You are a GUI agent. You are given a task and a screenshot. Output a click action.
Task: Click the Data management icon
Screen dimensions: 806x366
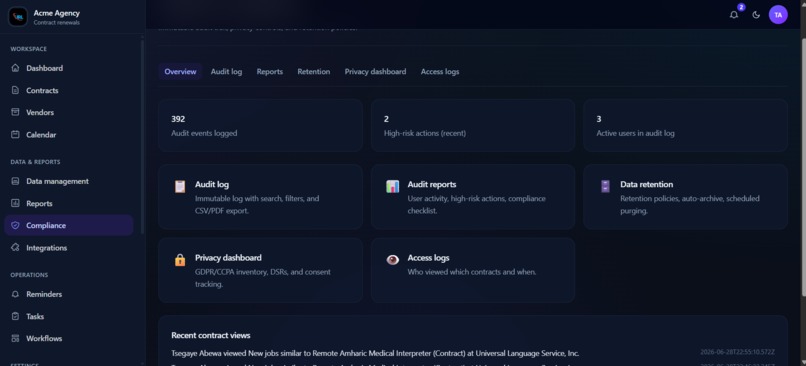(15, 181)
